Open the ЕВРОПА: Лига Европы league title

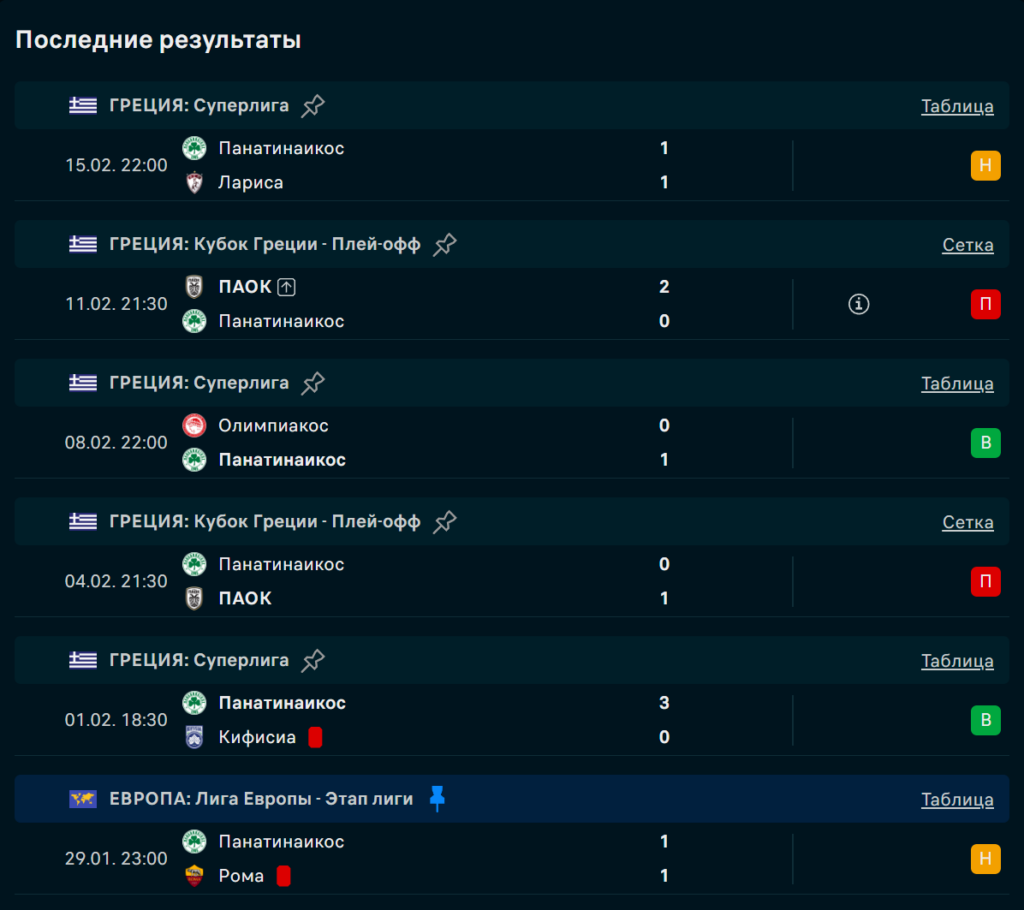point(261,799)
